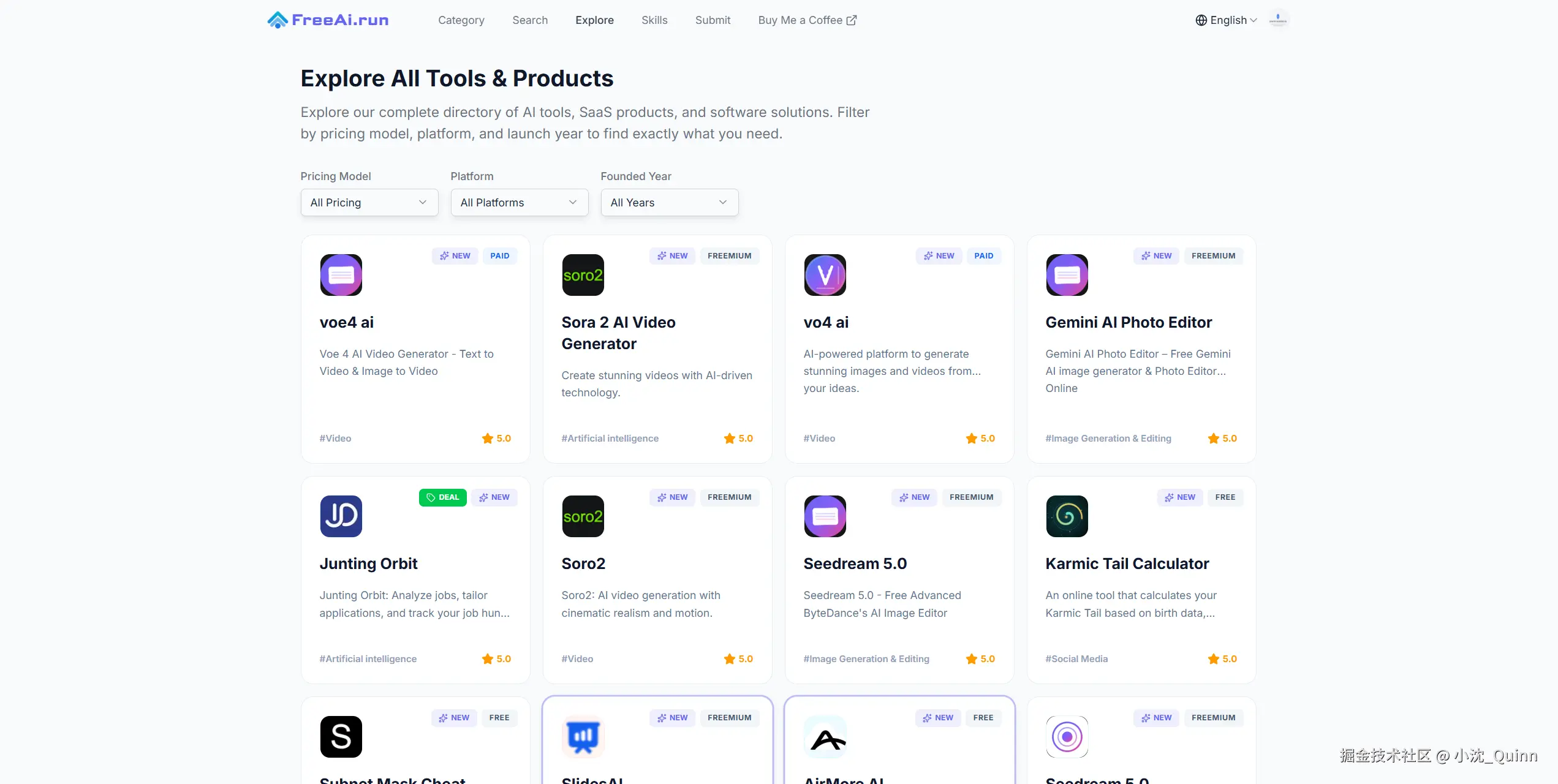Go to the Category menu item
This screenshot has width=1558, height=784.
click(x=461, y=20)
